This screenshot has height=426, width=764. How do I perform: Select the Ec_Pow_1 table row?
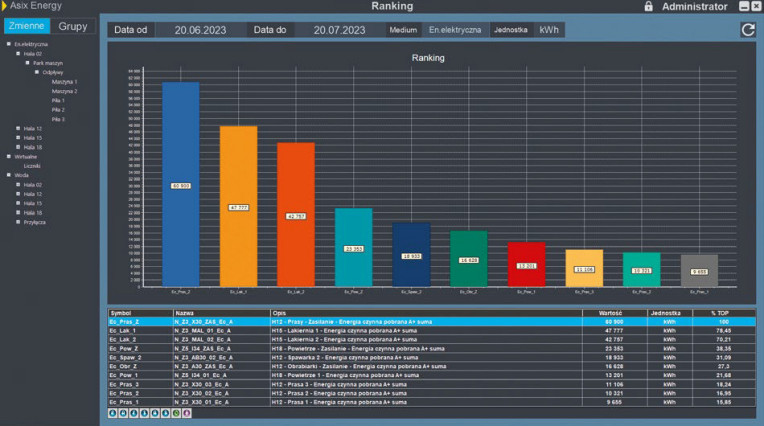click(432, 375)
